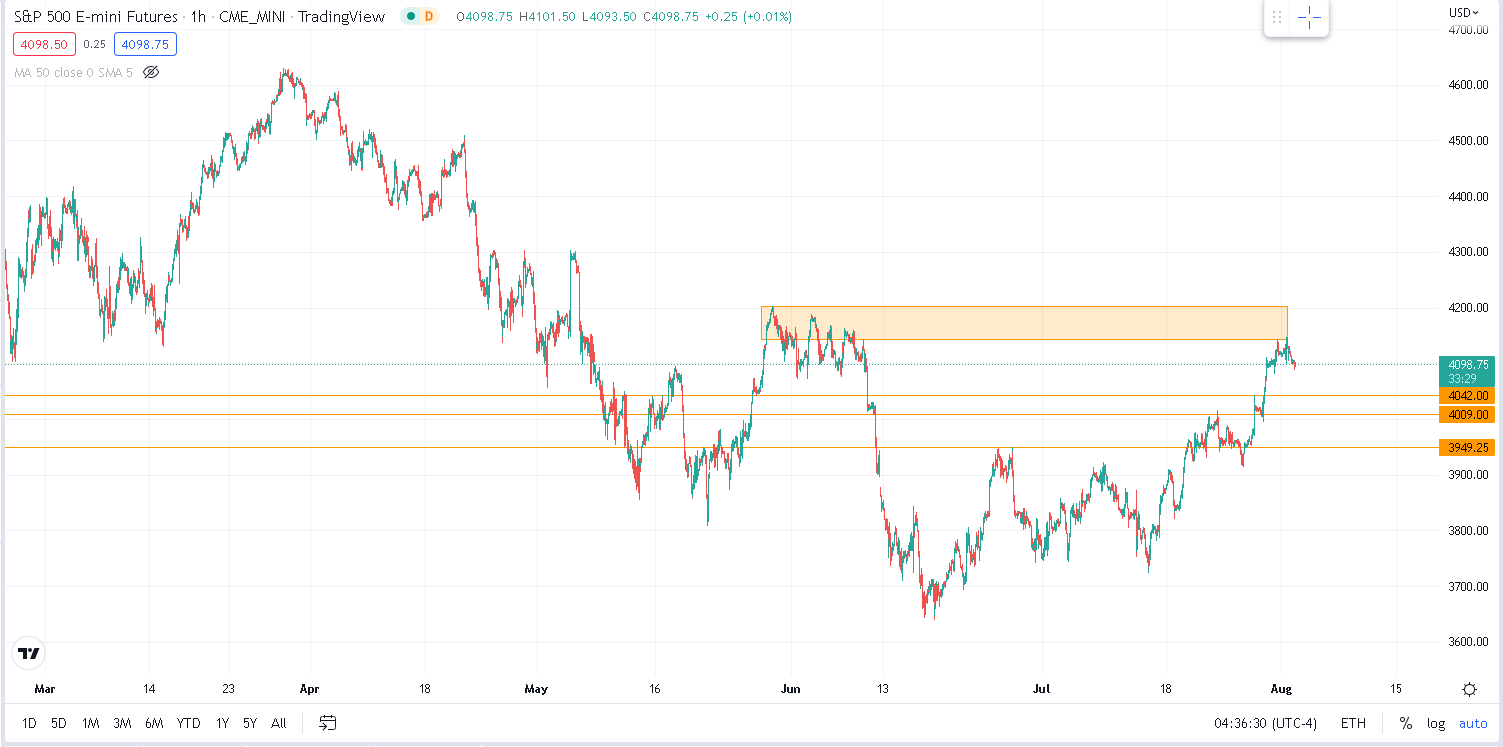The height and width of the screenshot is (747, 1503).
Task: Select the 1M time range
Action: pos(90,723)
